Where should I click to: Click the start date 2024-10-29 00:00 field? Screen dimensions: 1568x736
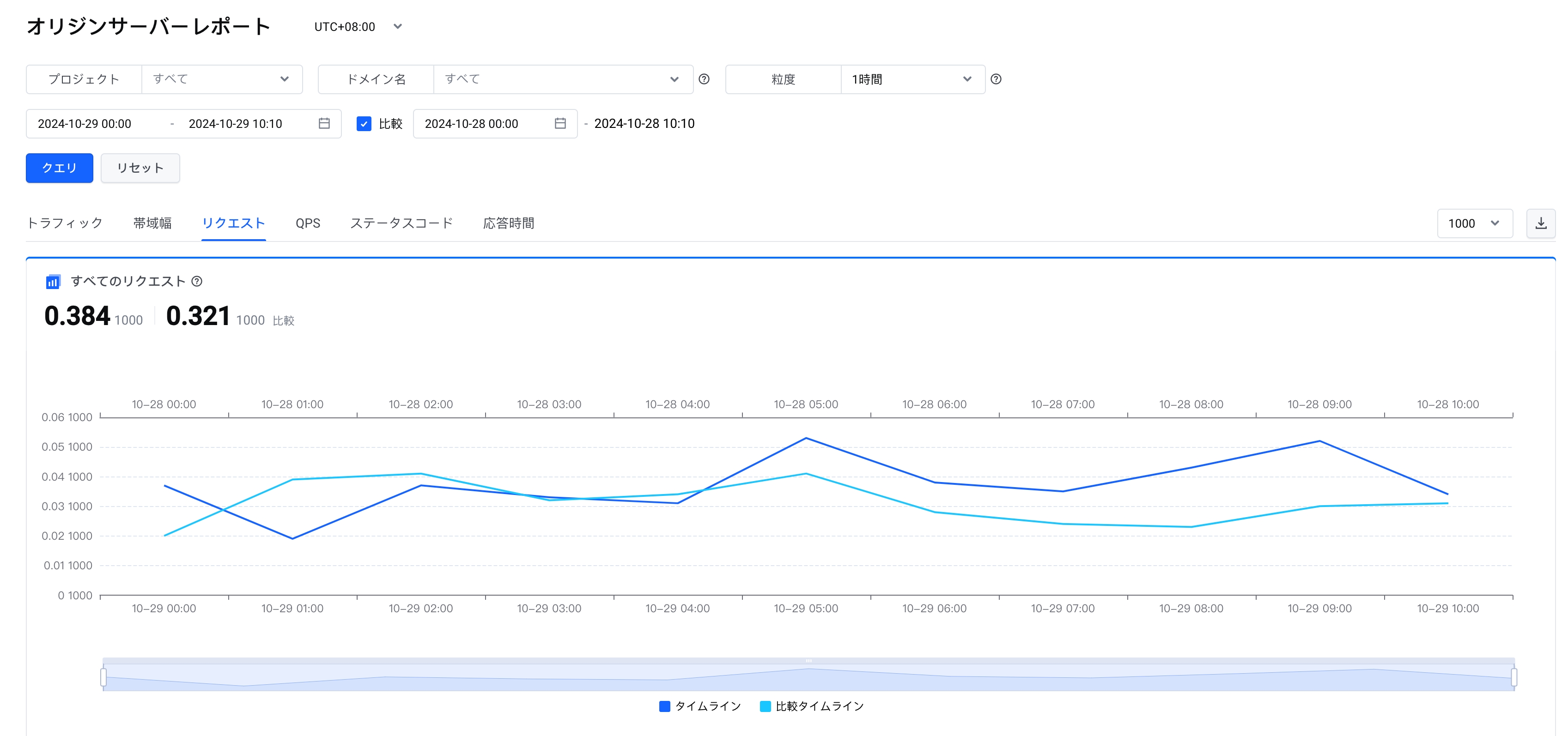click(x=85, y=123)
